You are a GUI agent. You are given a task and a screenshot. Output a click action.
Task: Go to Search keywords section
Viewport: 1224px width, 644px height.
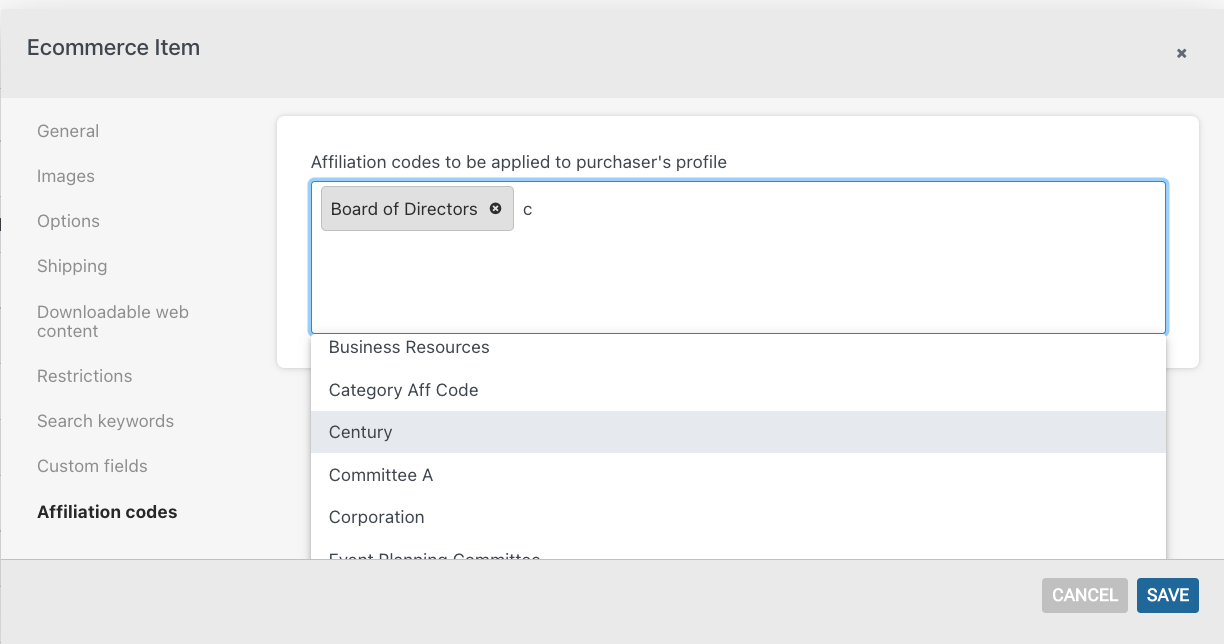(x=105, y=421)
